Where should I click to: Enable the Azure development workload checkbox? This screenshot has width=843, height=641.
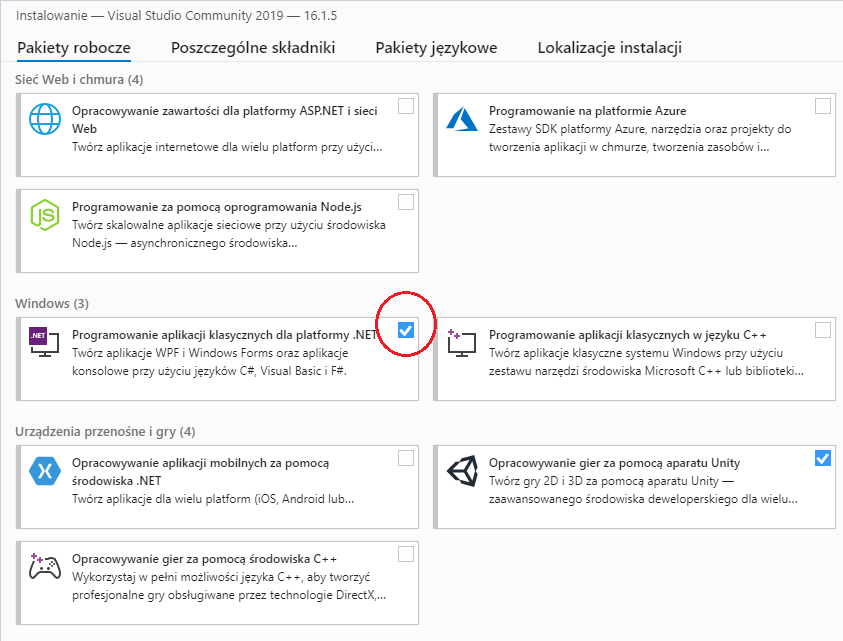tap(823, 106)
